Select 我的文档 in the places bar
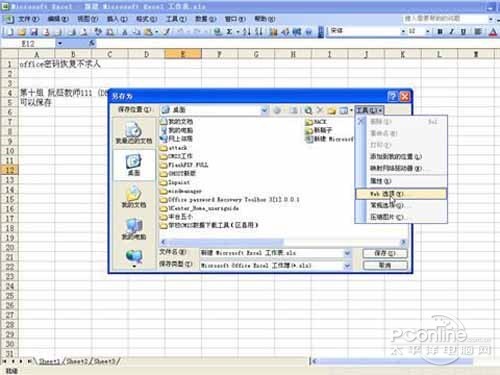This screenshot has width=500, height=375. [x=134, y=197]
